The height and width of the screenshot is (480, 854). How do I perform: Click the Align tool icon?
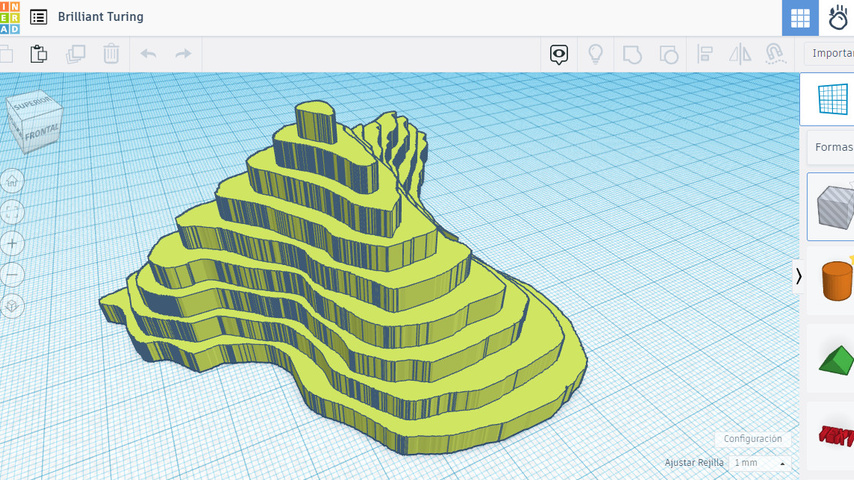point(705,54)
